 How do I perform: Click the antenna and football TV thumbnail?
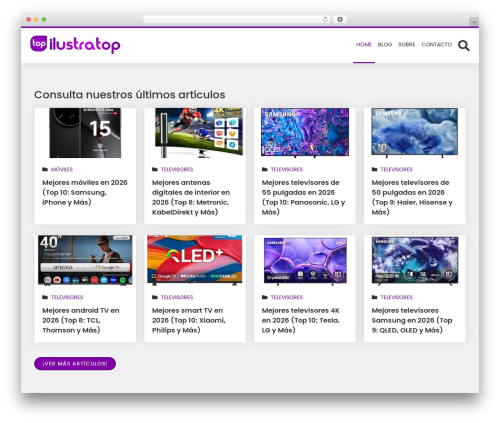(199, 133)
